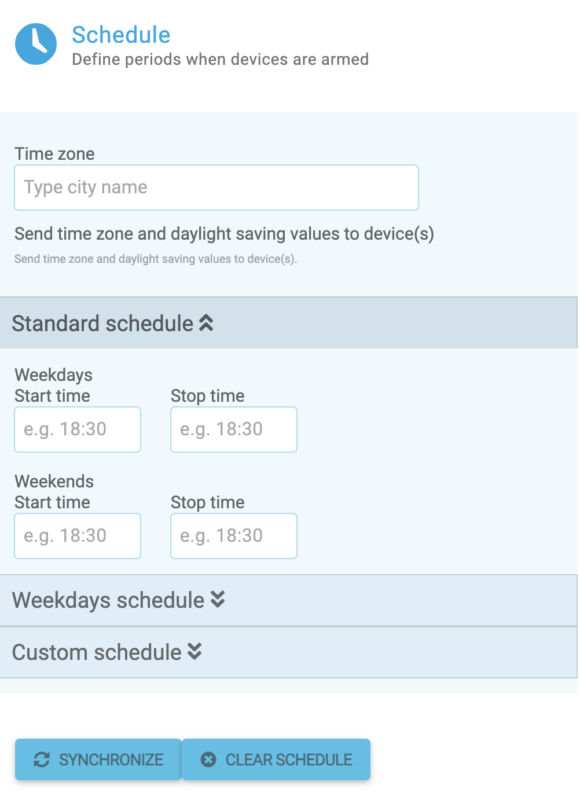Collapse Standard schedule using the double-chevron up icon
Screen dimensions: 580x800
[206, 323]
